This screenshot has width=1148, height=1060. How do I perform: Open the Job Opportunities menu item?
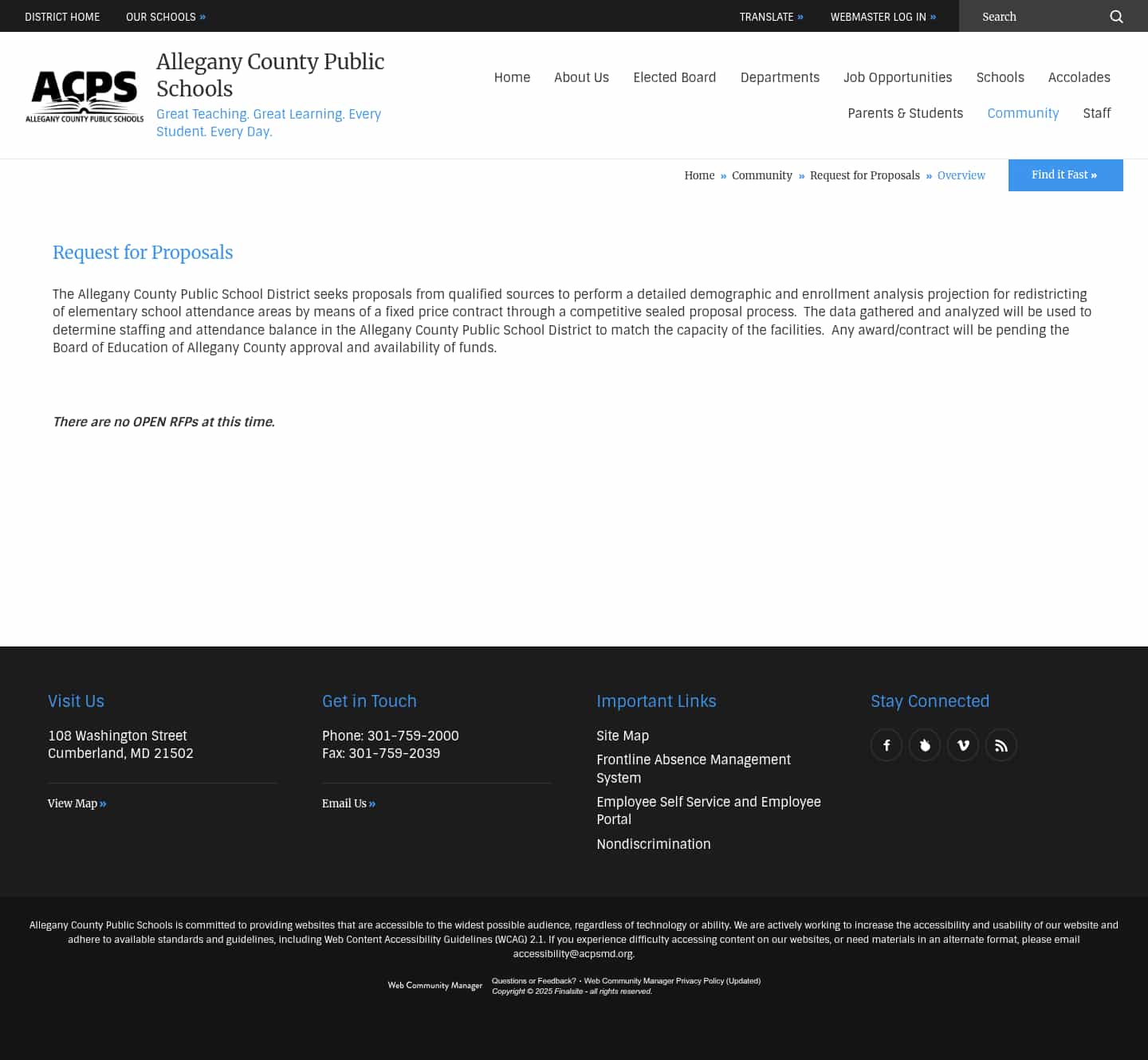tap(898, 77)
